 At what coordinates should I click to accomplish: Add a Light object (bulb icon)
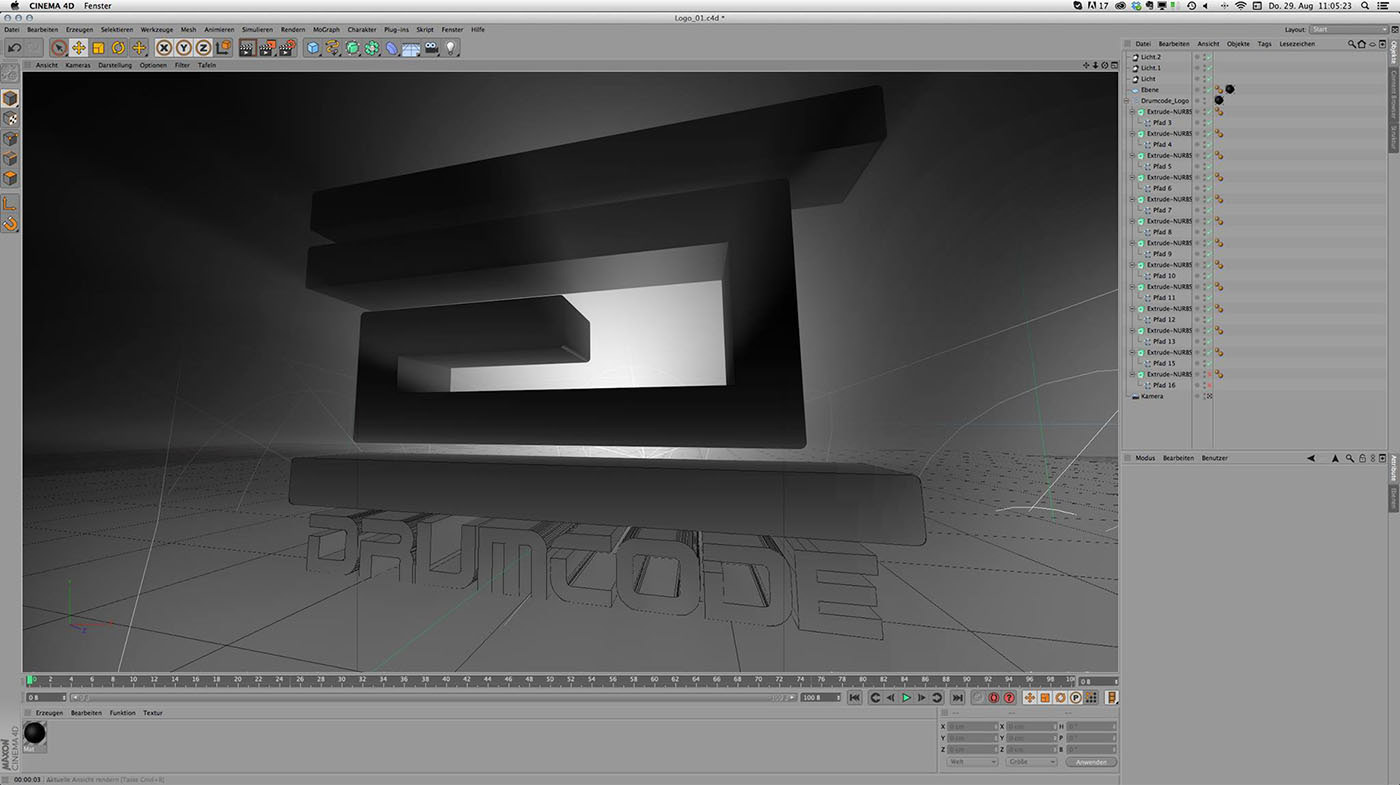point(451,47)
